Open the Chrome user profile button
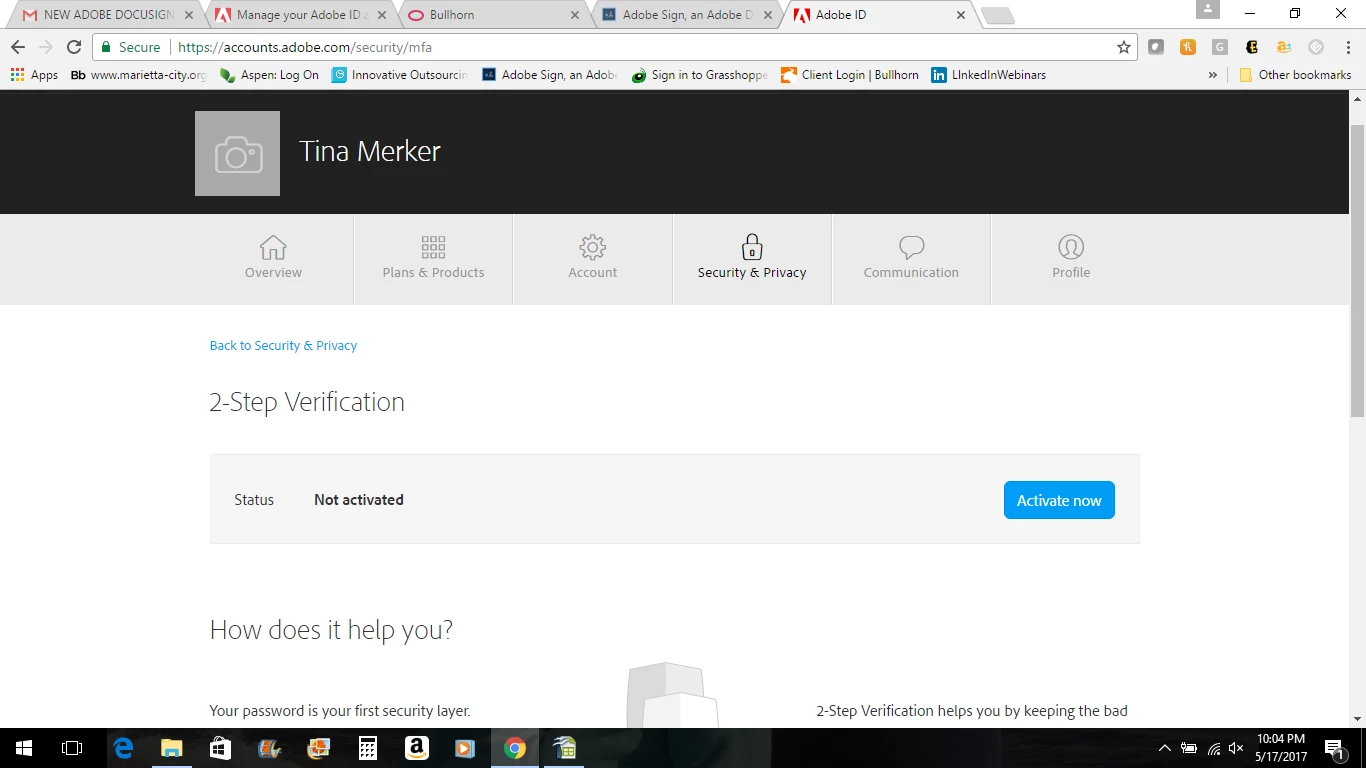 (x=1208, y=9)
